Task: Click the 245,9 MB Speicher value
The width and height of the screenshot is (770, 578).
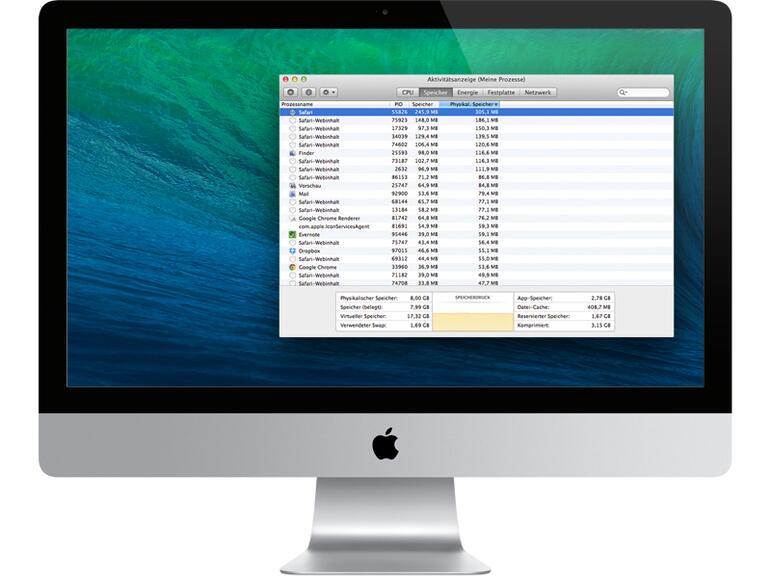Action: [426, 112]
